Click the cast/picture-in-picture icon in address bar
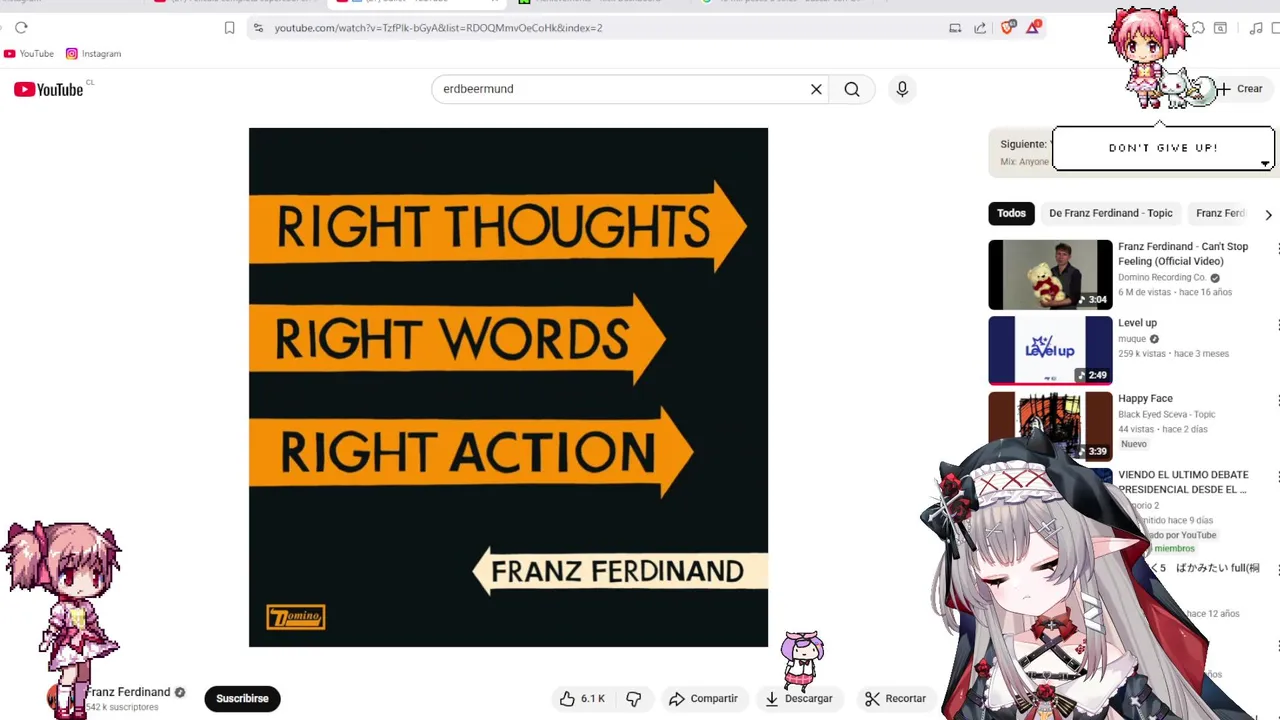Screen dimensions: 1280x720 (955, 28)
